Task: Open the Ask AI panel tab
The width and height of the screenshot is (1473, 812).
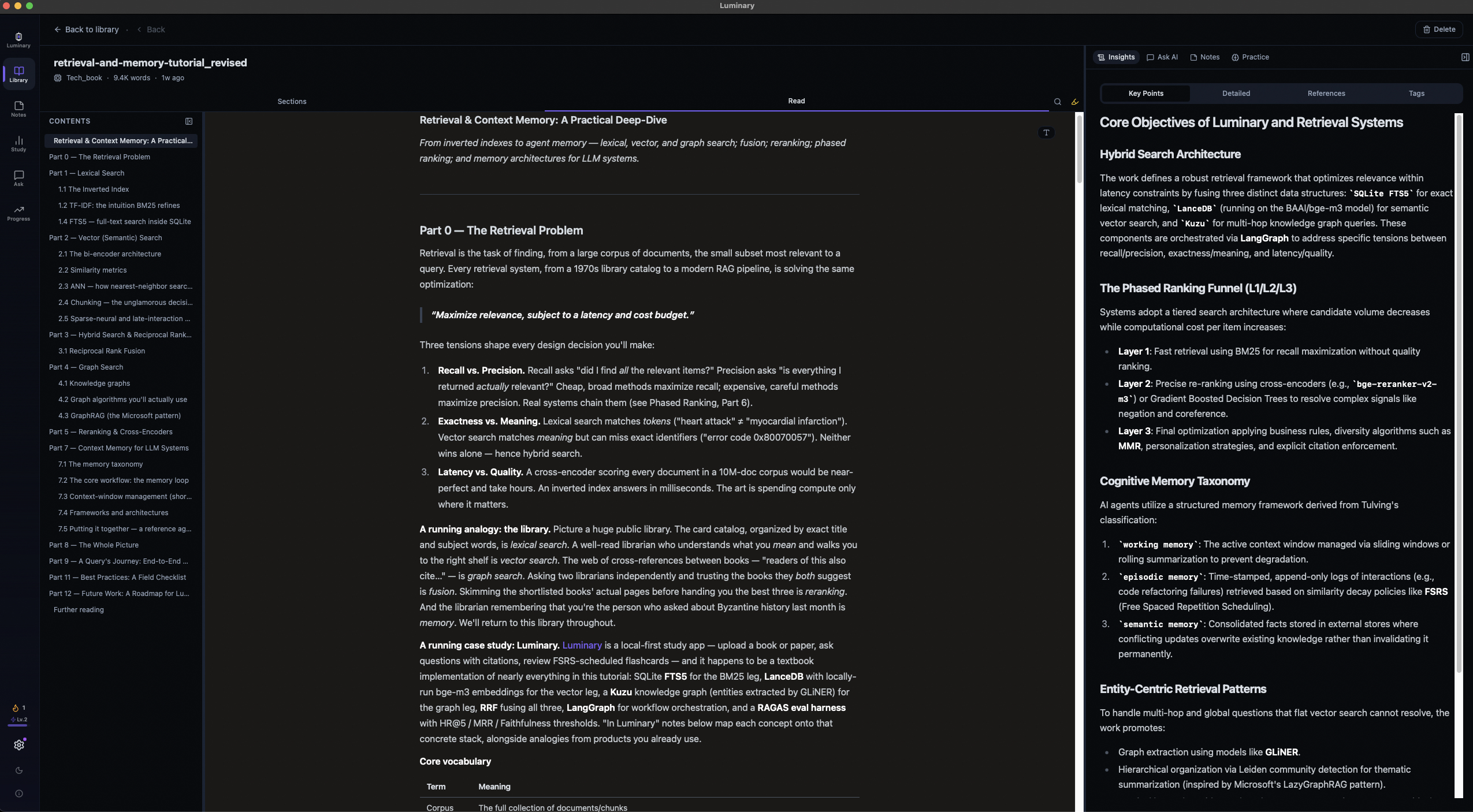Action: pyautogui.click(x=1162, y=57)
